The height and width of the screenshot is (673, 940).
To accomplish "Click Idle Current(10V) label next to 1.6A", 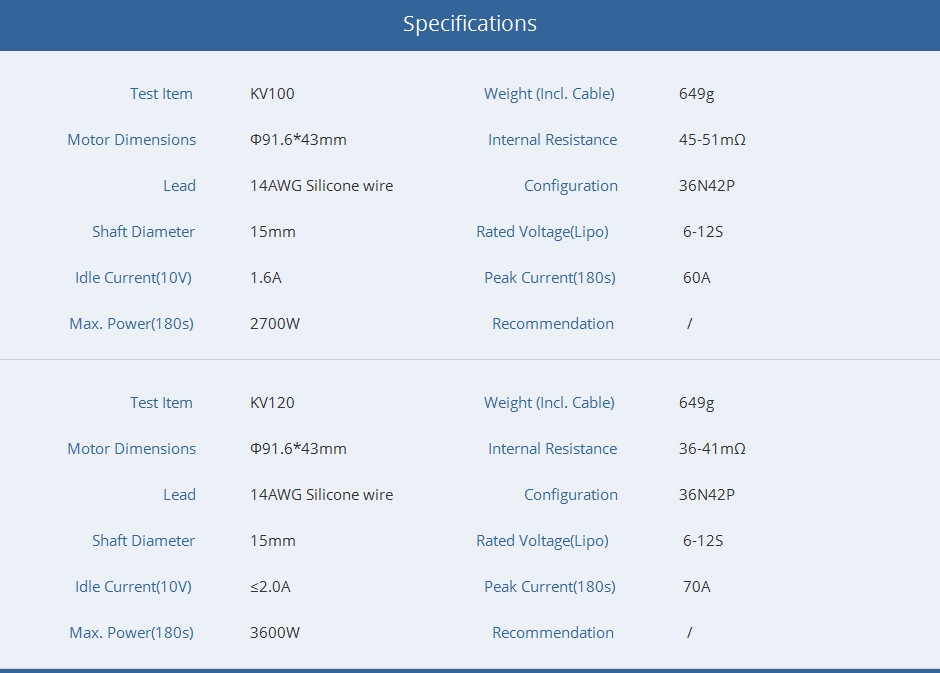I will tap(133, 278).
